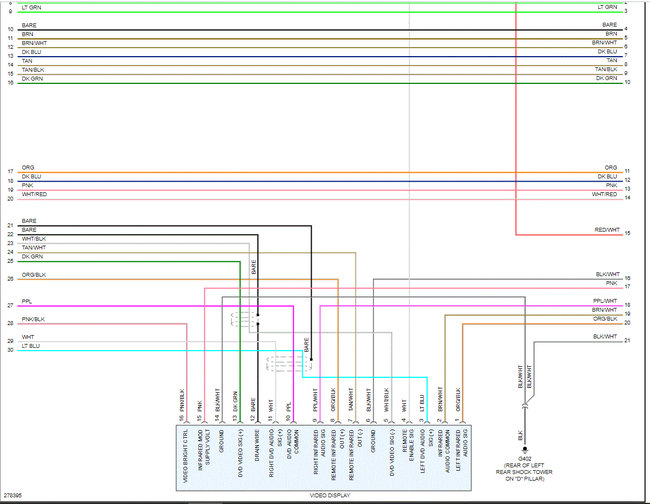Click the diagram number 278395

pos(12,495)
